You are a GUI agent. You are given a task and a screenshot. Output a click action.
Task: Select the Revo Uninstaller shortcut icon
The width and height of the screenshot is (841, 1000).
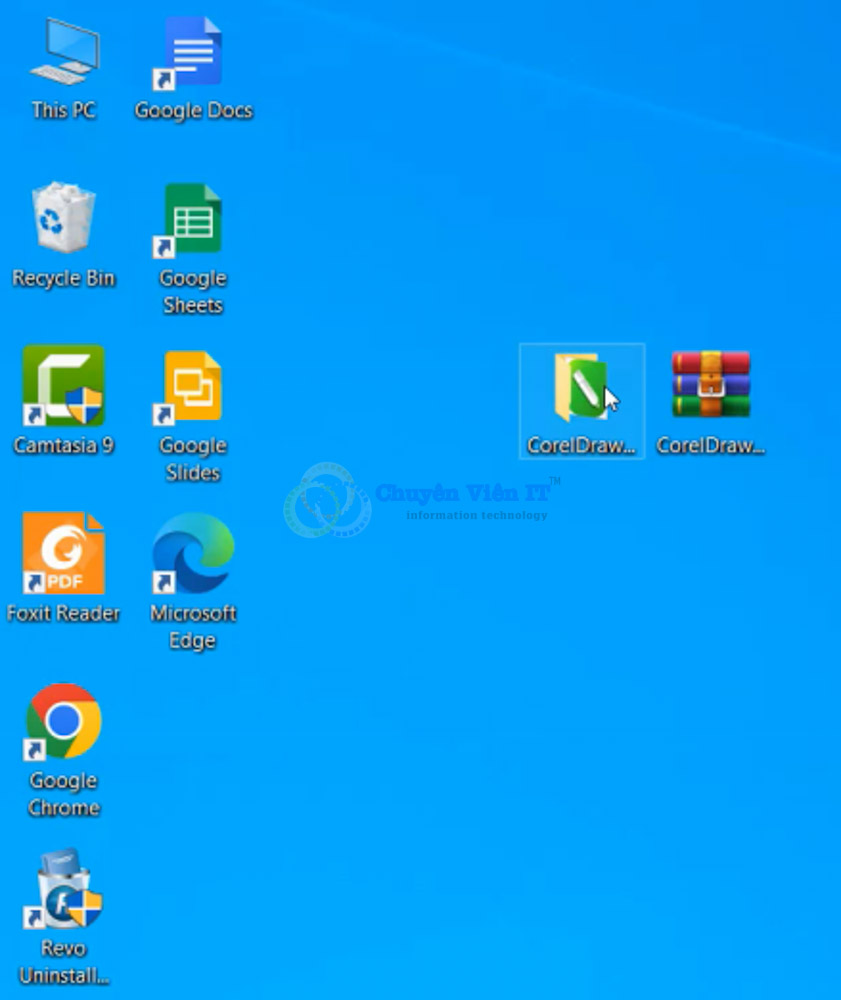(x=64, y=889)
